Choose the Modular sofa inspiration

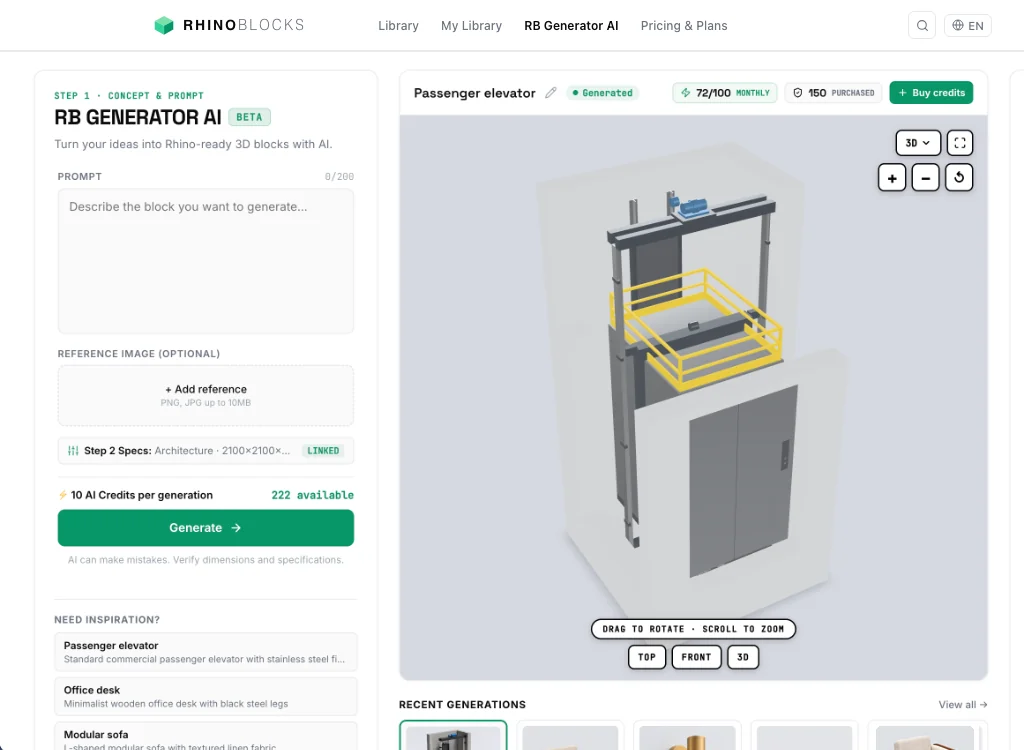click(x=206, y=736)
